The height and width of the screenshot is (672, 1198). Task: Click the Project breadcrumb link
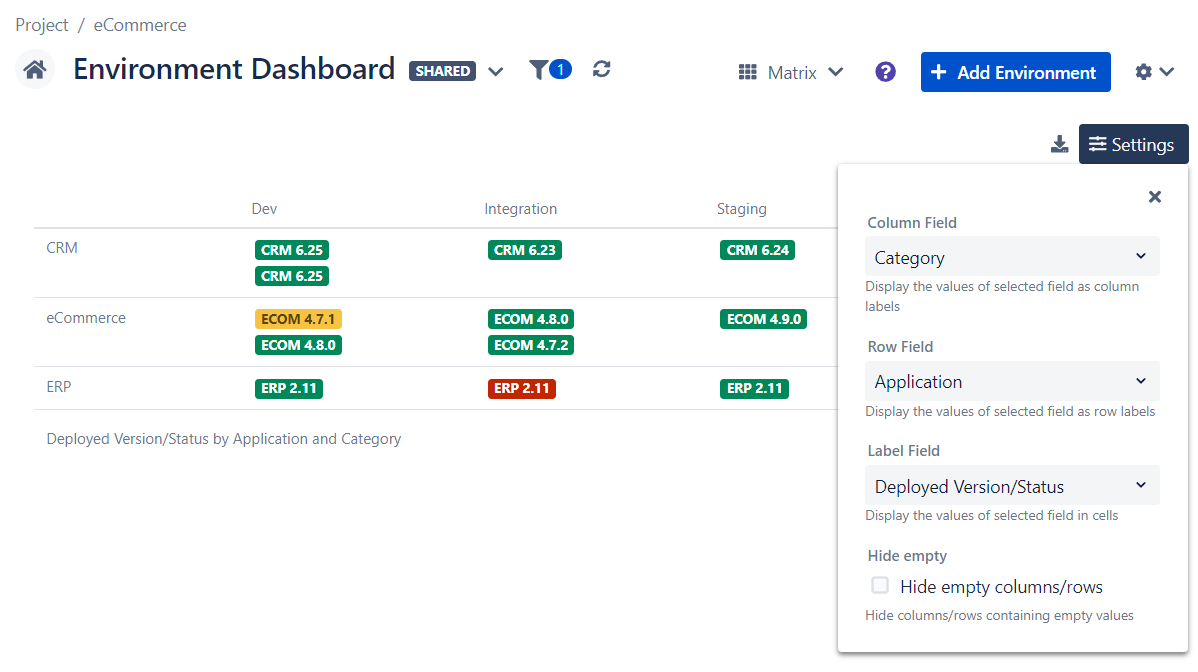42,25
